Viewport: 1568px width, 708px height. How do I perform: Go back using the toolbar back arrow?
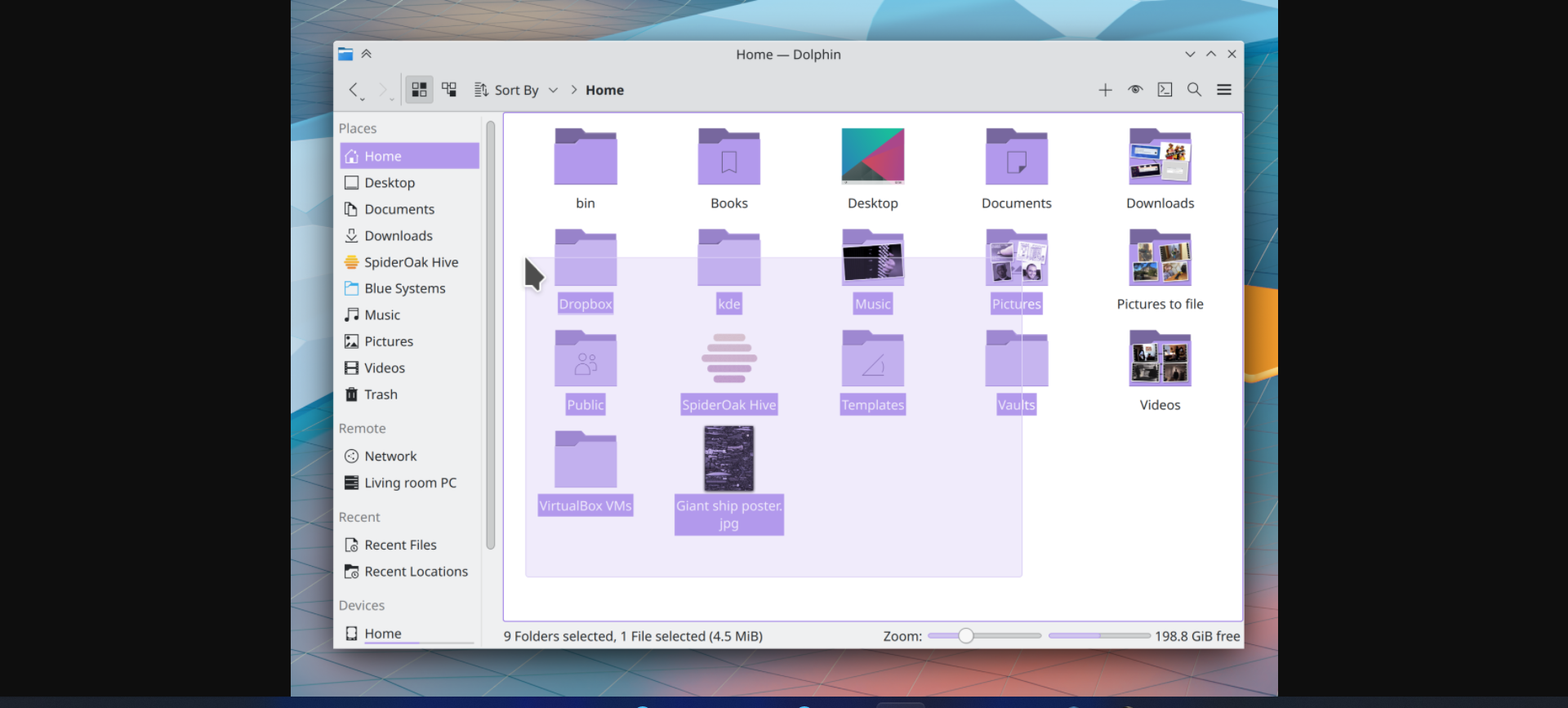(354, 90)
